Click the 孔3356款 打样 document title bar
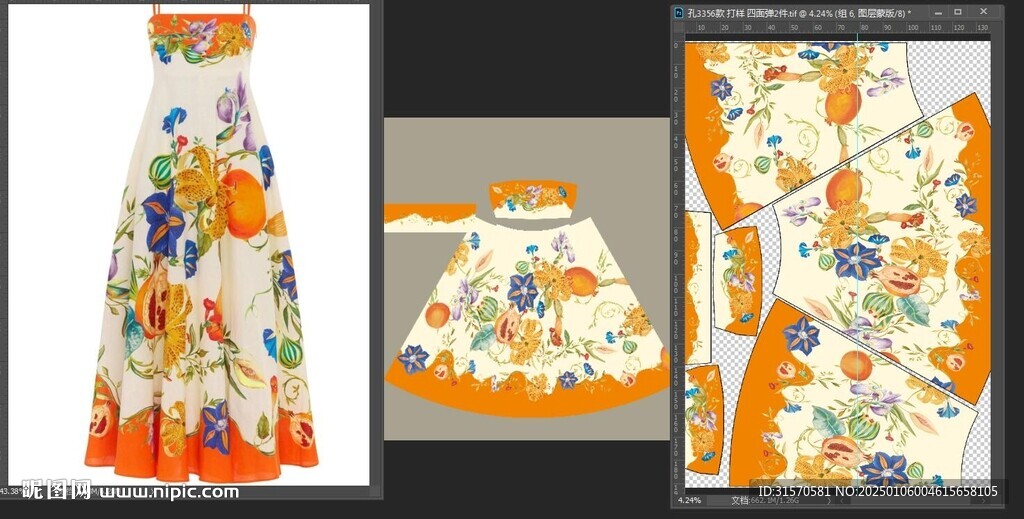This screenshot has height=519, width=1024. 800,12
